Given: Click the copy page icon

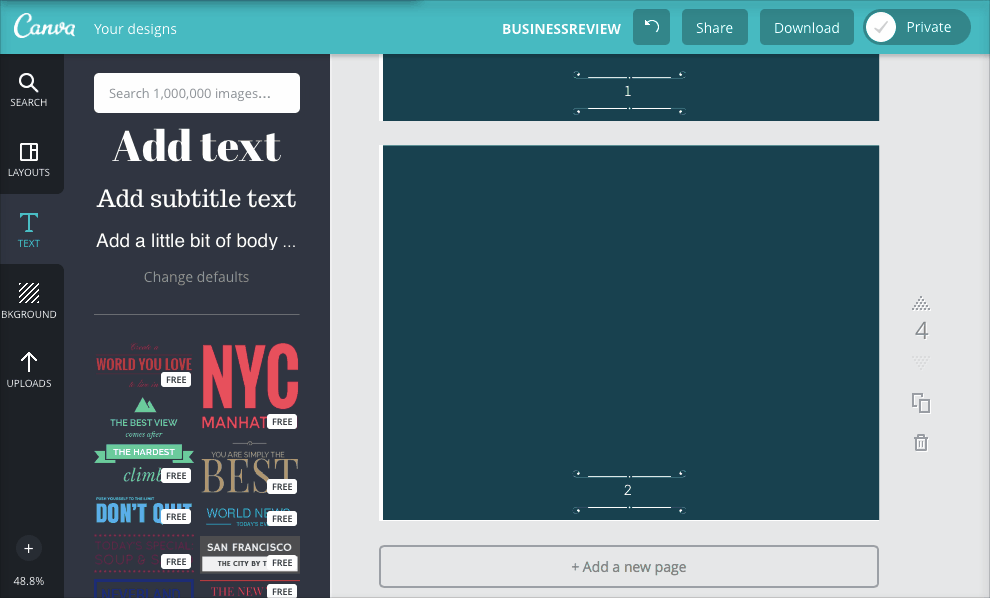Looking at the screenshot, I should click(x=921, y=402).
